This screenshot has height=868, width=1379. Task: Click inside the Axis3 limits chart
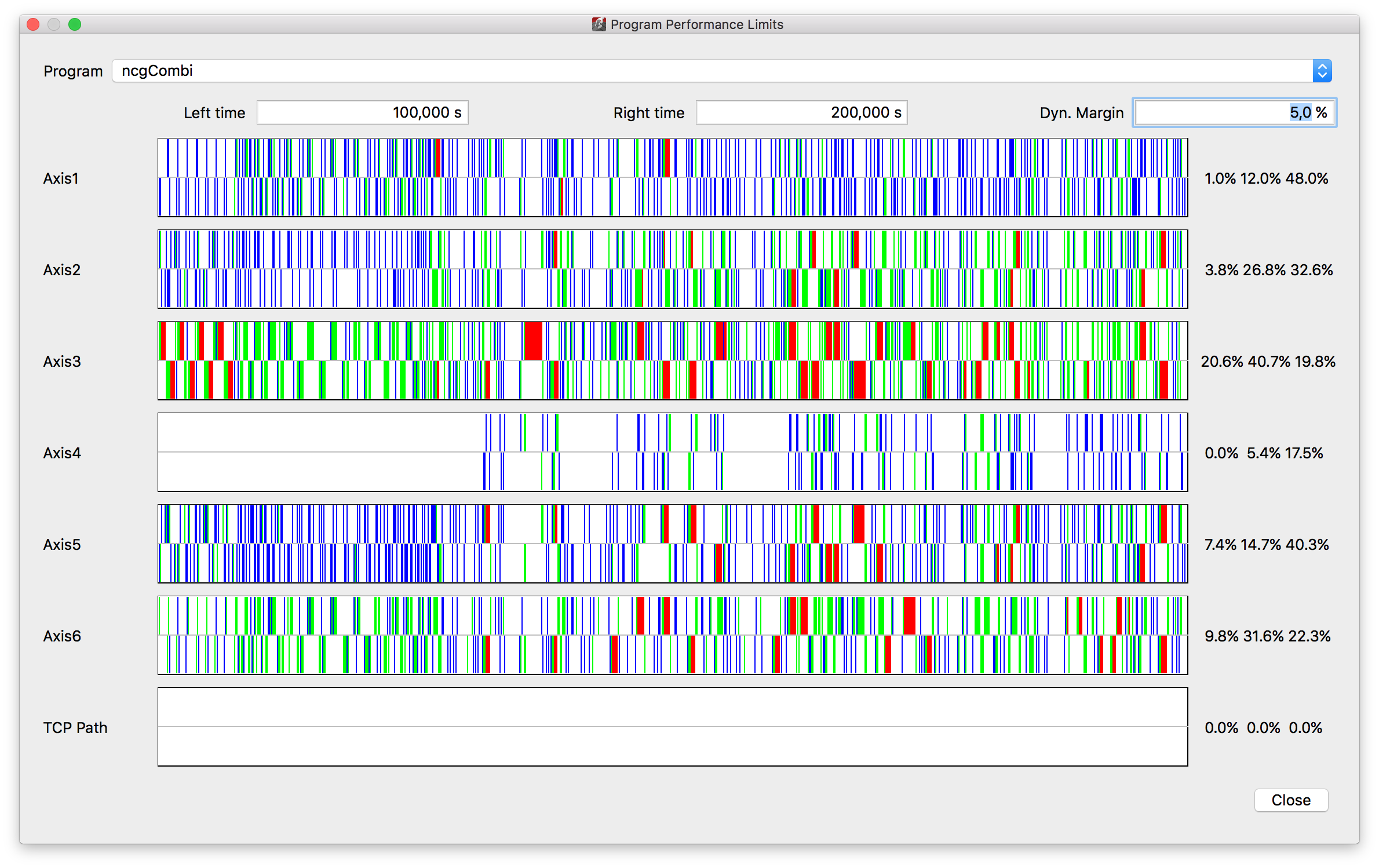tap(672, 360)
